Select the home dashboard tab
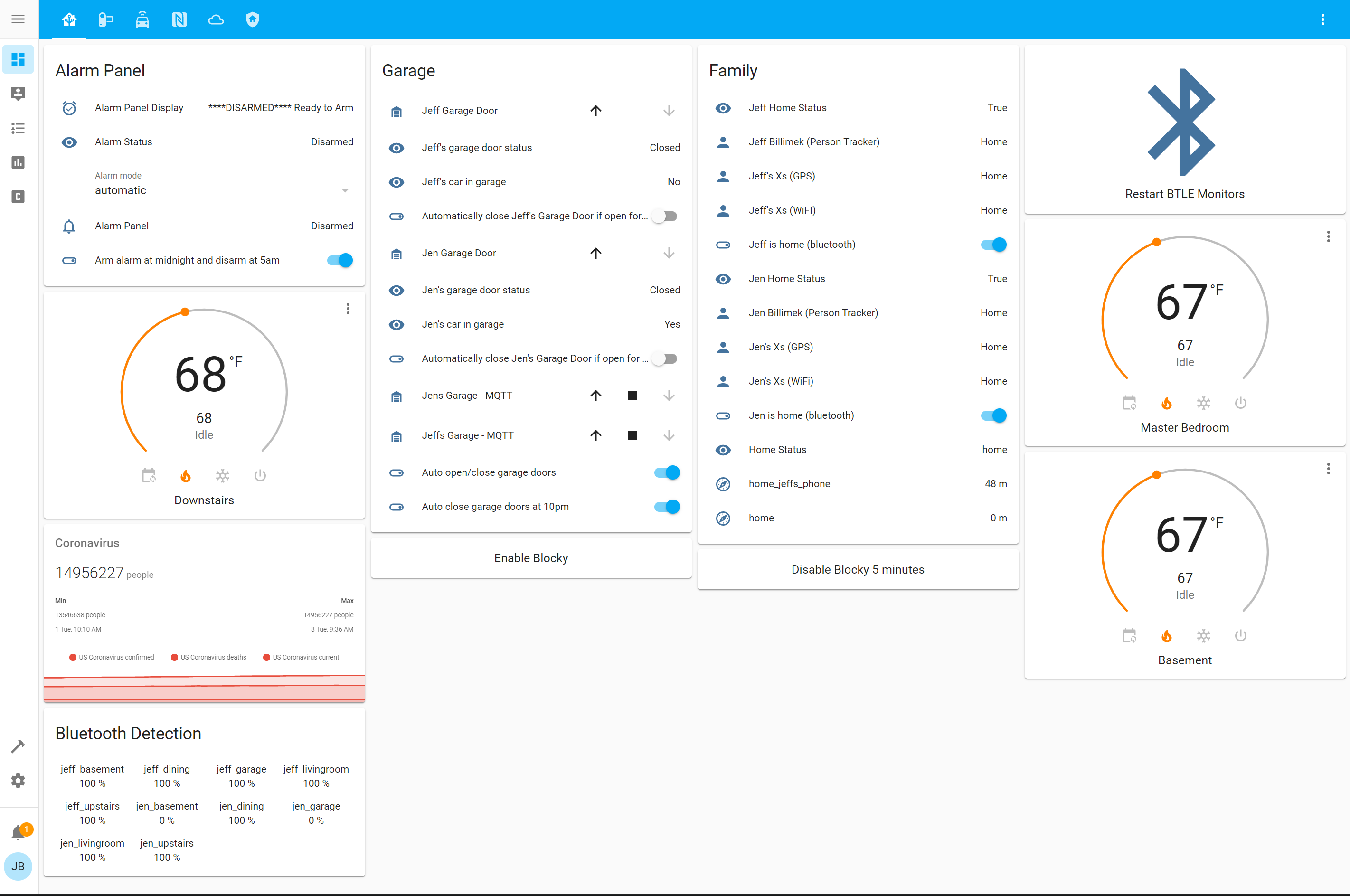Viewport: 1350px width, 896px height. click(69, 20)
